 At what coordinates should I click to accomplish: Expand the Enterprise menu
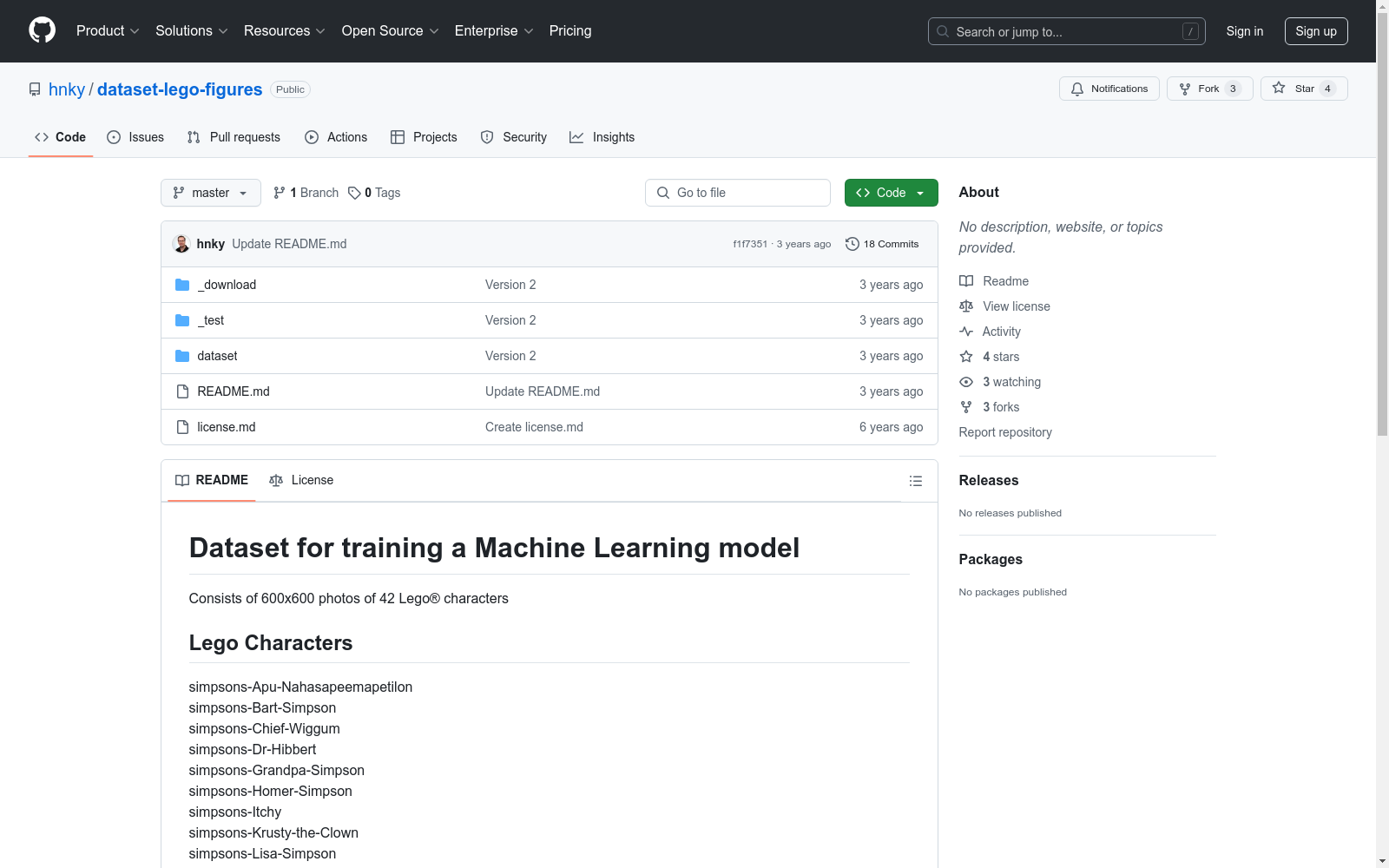coord(494,31)
